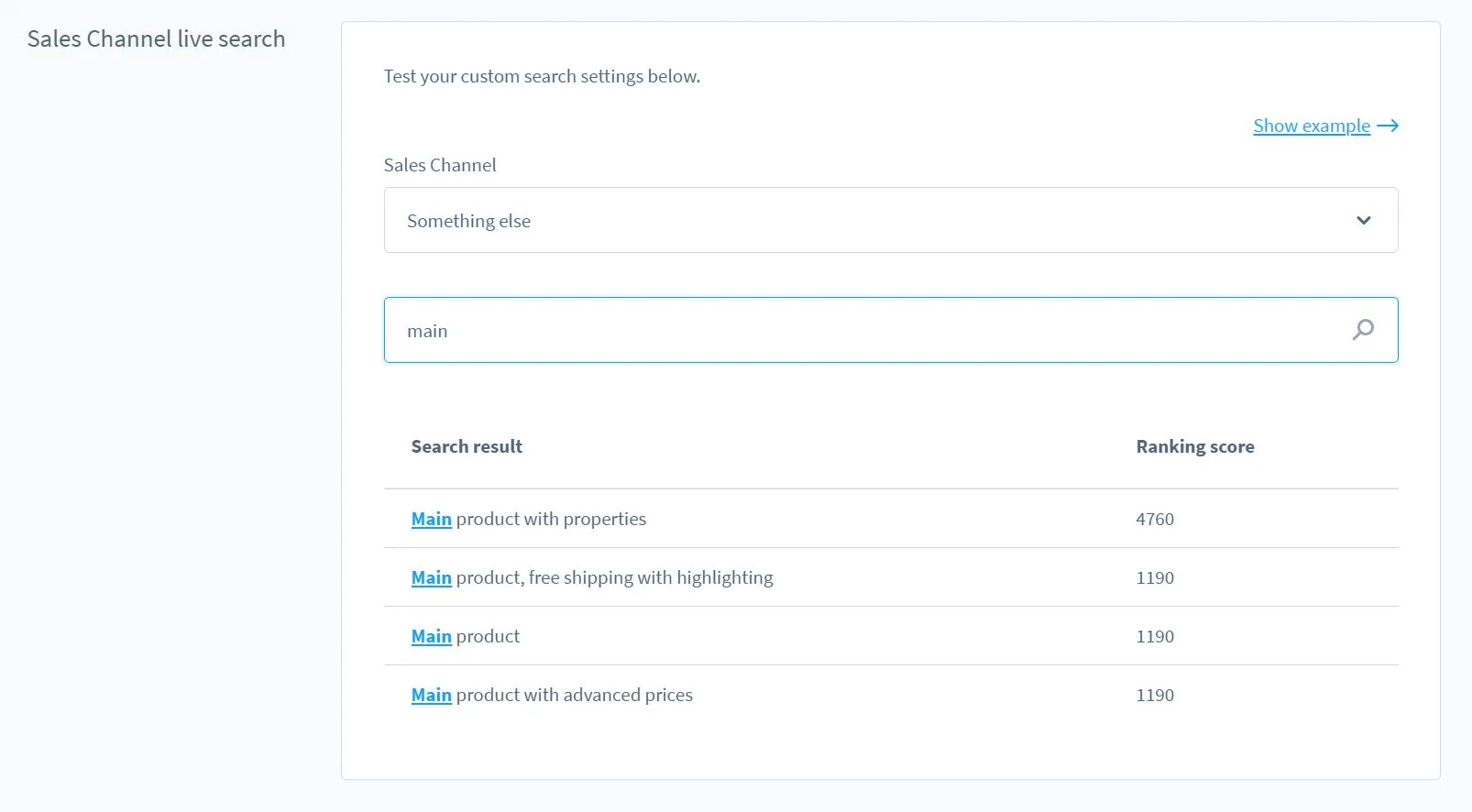The image size is (1472, 812).
Task: Click the chevron in Sales Channel selector
Action: tap(1363, 221)
